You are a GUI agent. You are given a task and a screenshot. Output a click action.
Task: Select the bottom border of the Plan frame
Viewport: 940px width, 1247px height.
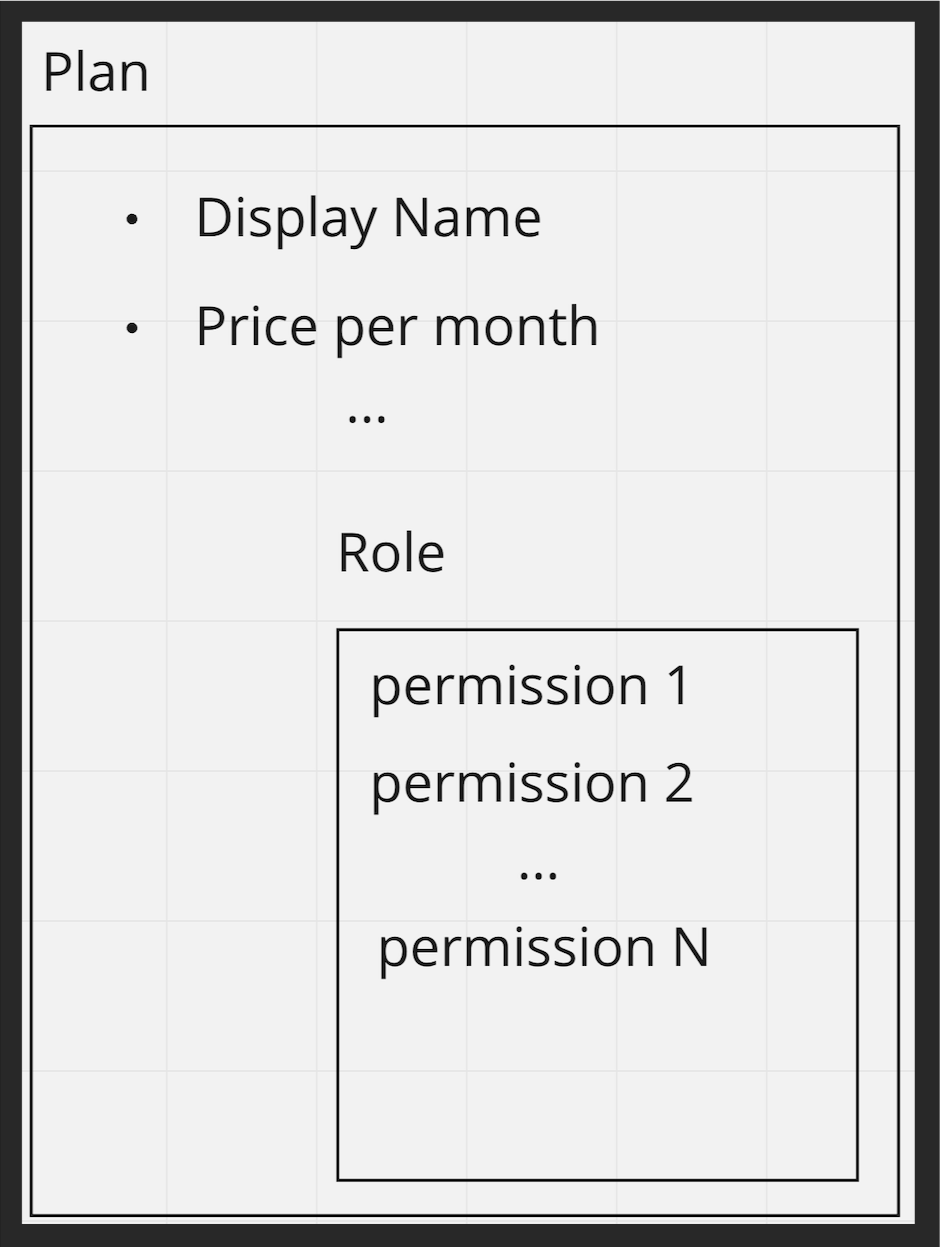click(x=465, y=1215)
